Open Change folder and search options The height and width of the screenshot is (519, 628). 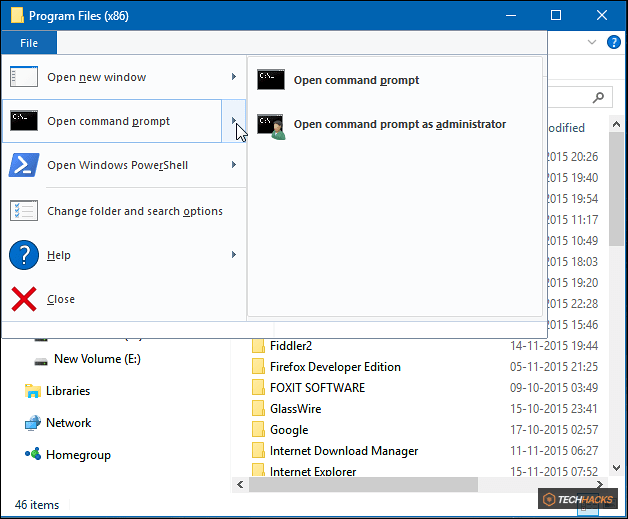click(x=124, y=211)
